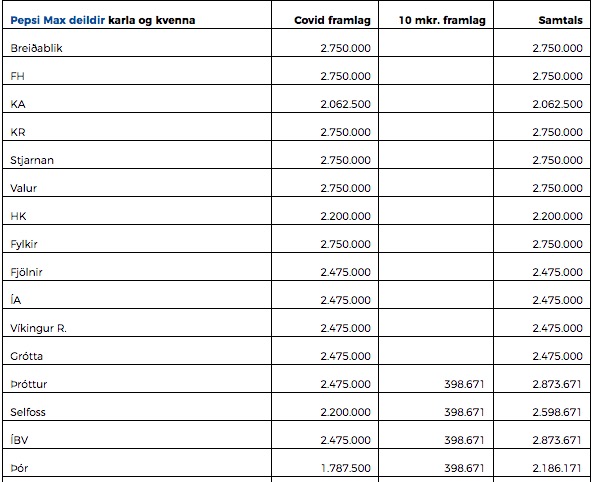This screenshot has width=593, height=482.
Task: Select the Víkingur R. team name
Action: [38, 328]
